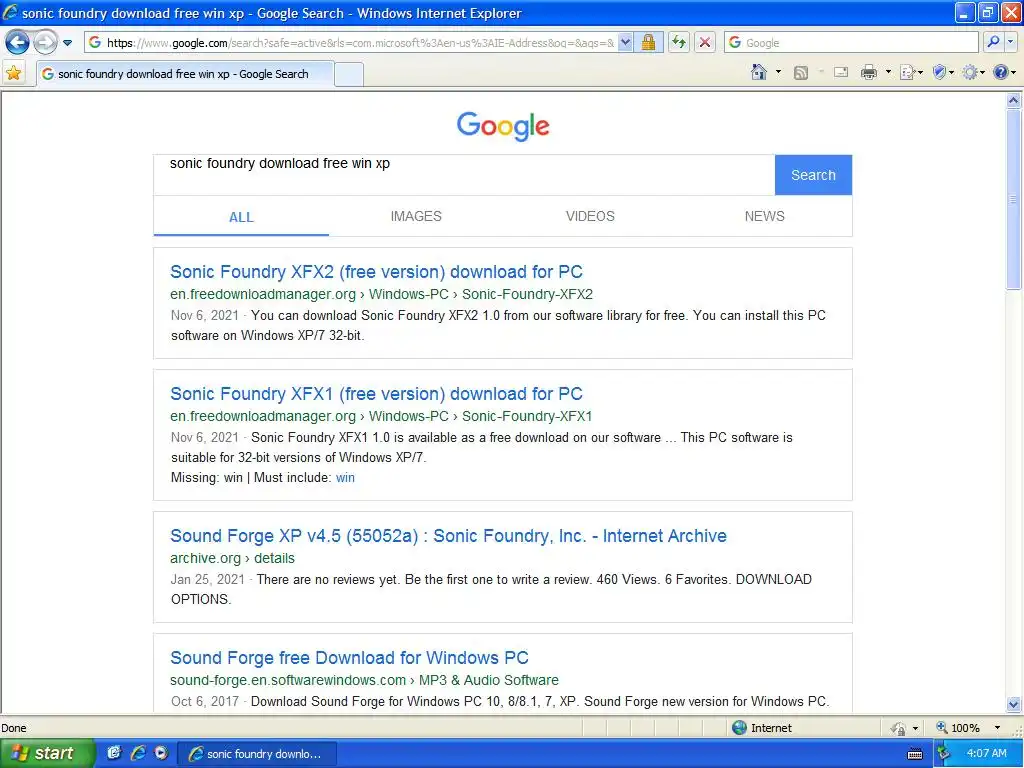Open Sonic Foundry XFX2 download result
Image resolution: width=1024 pixels, height=768 pixels.
(376, 272)
